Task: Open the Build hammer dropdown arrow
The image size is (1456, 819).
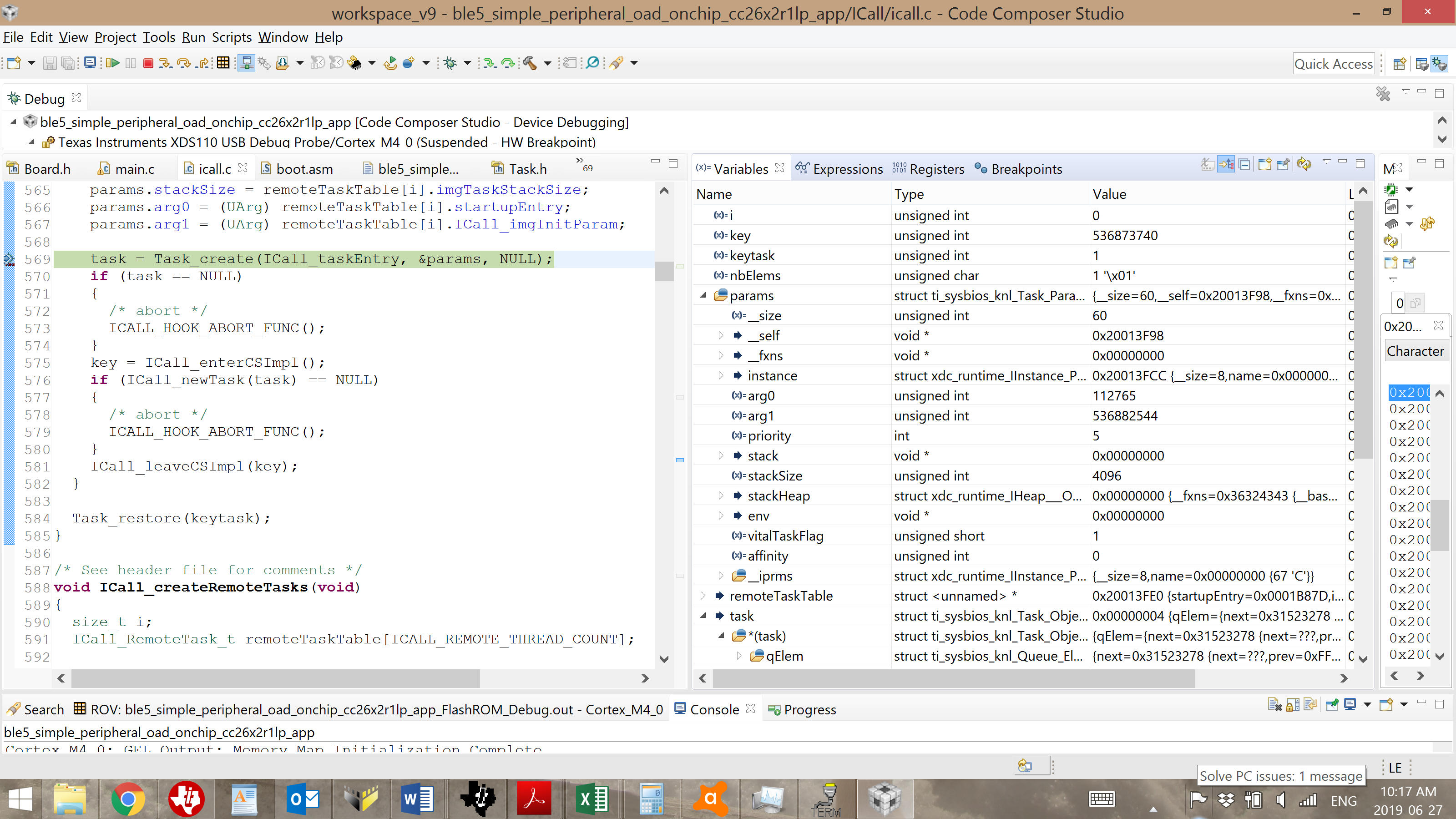Action: (547, 63)
